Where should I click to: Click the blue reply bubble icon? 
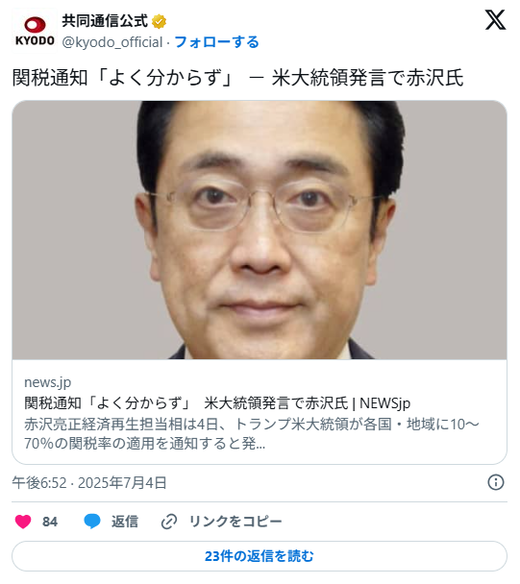click(92, 521)
